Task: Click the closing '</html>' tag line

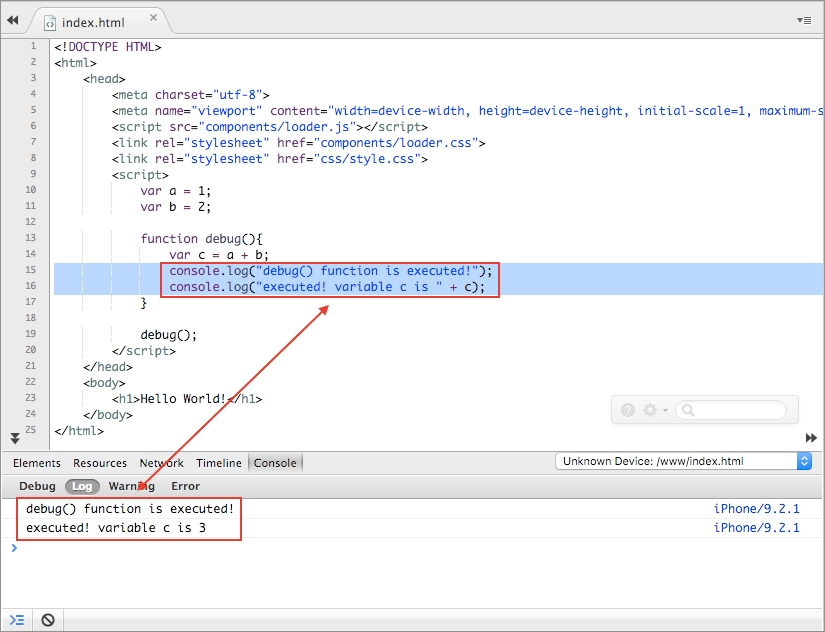Action: click(79, 431)
